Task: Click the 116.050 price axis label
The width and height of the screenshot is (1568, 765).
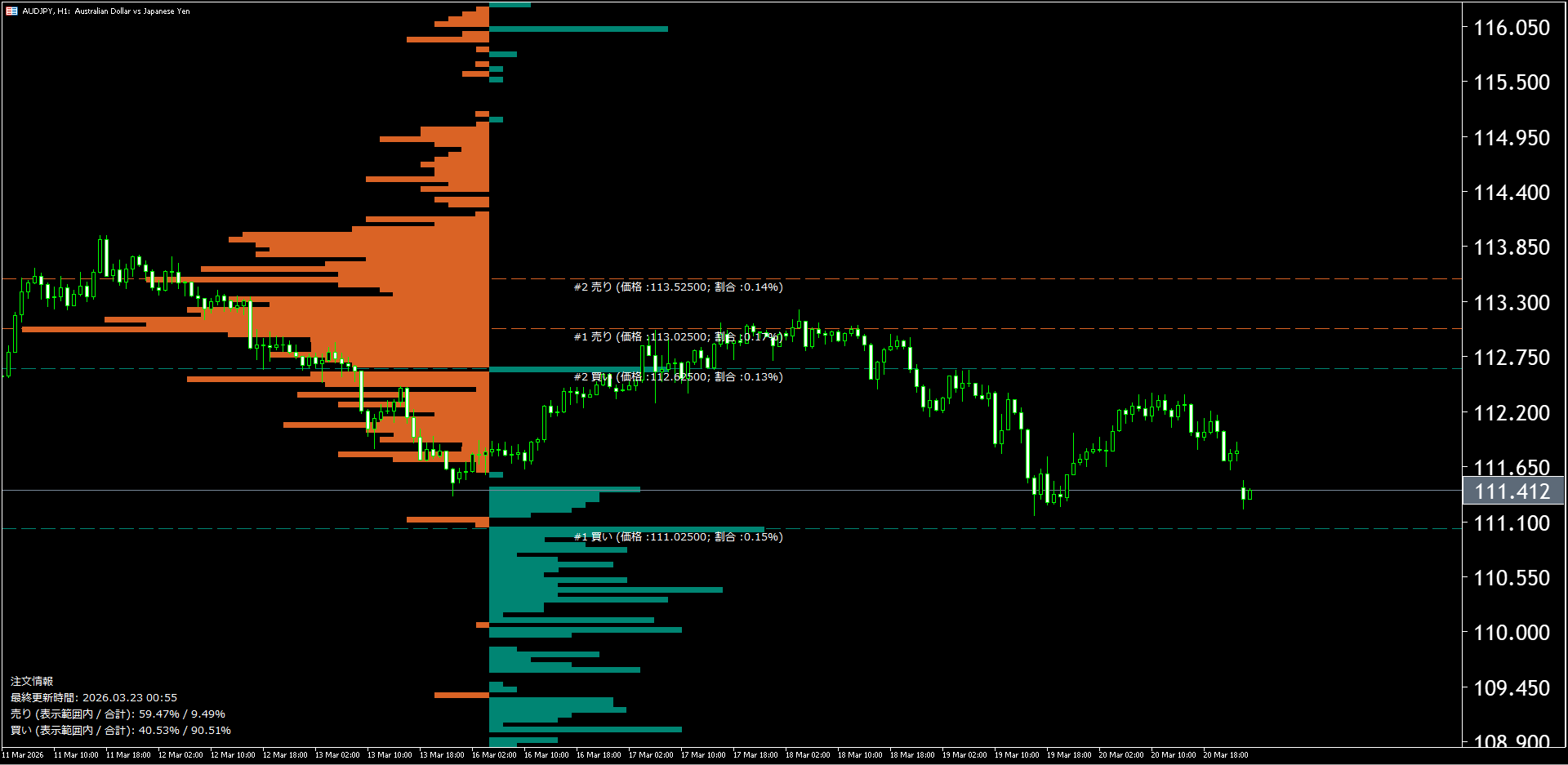Action: click(x=1511, y=28)
